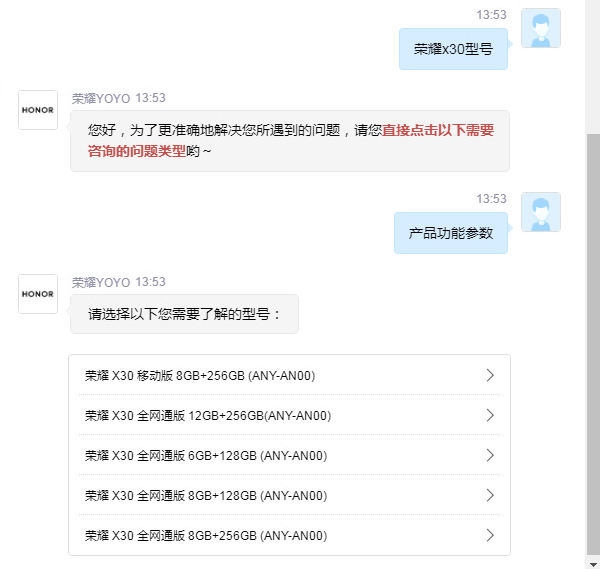
Task: Click the 请选择以下您需要了解的型号 message
Action: 184,314
